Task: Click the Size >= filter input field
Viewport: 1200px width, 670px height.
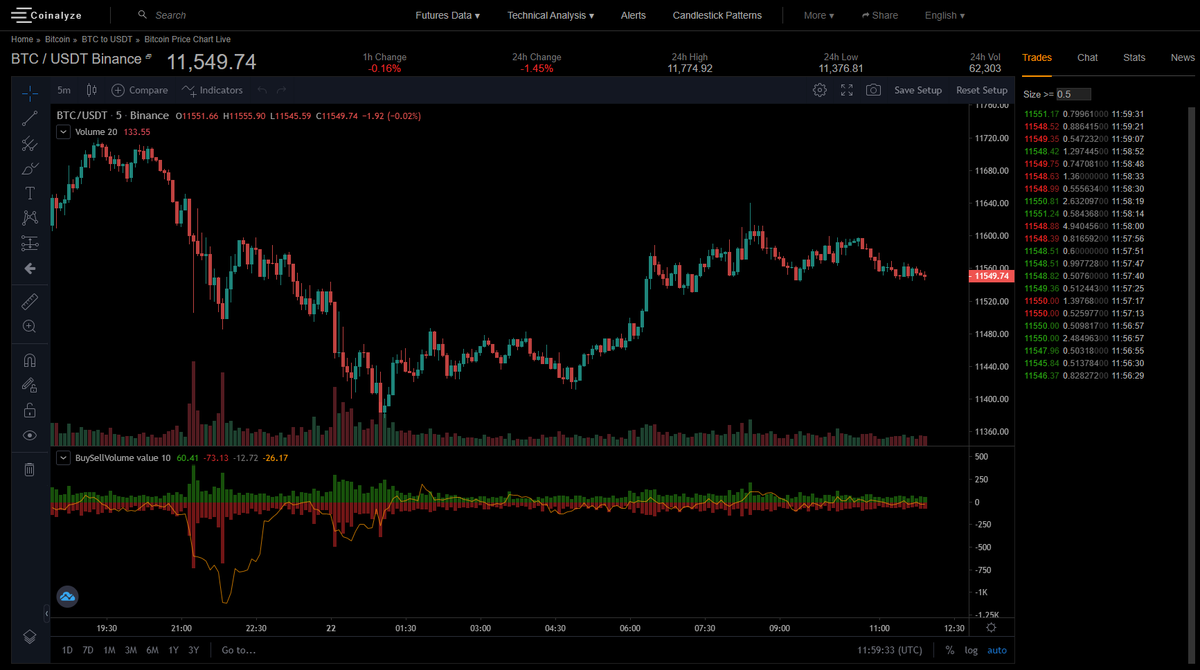Action: (1072, 93)
